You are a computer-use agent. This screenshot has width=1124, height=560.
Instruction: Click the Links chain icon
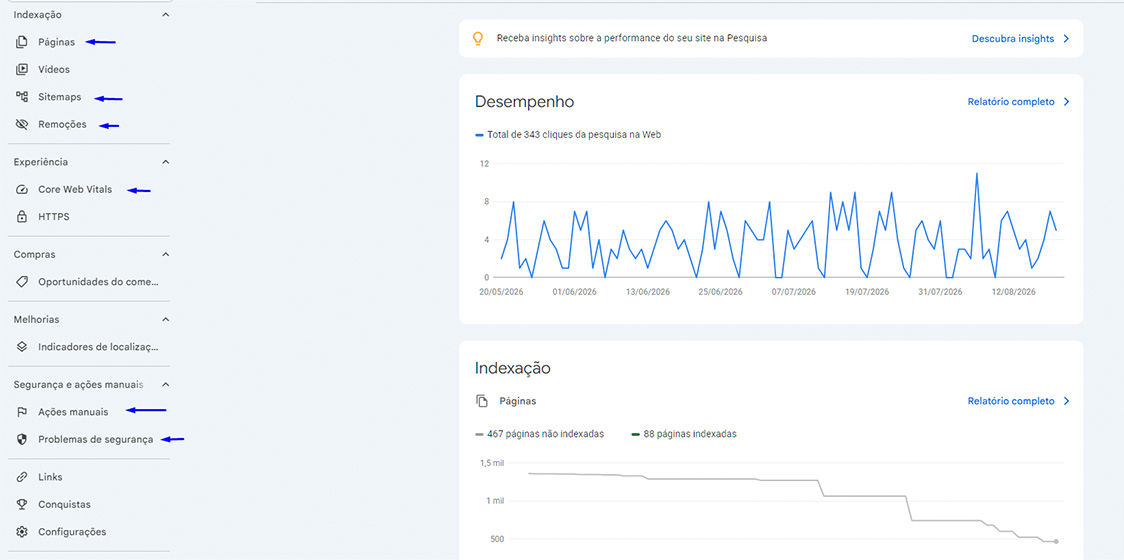pos(22,477)
